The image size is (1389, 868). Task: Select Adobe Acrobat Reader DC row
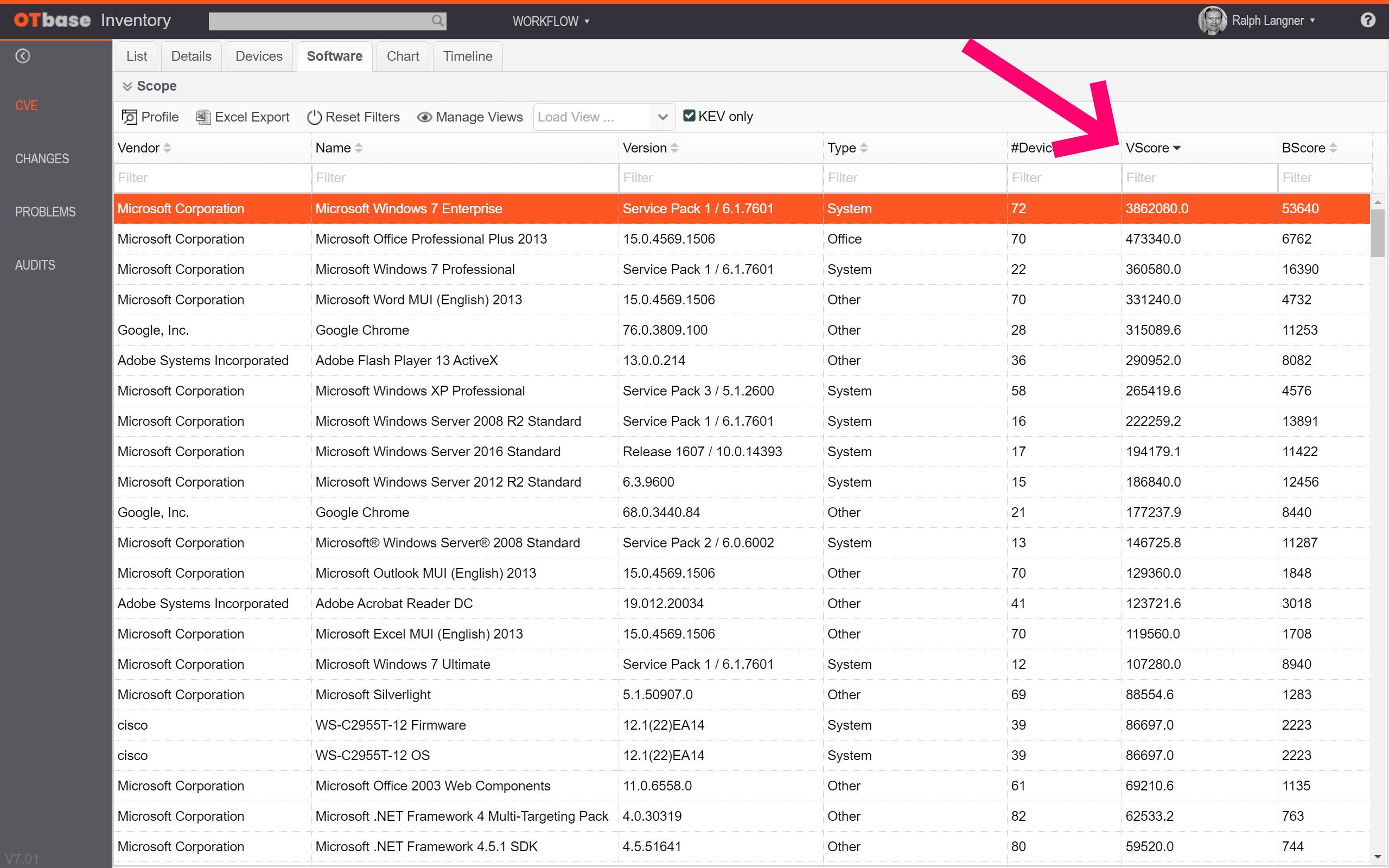(742, 604)
